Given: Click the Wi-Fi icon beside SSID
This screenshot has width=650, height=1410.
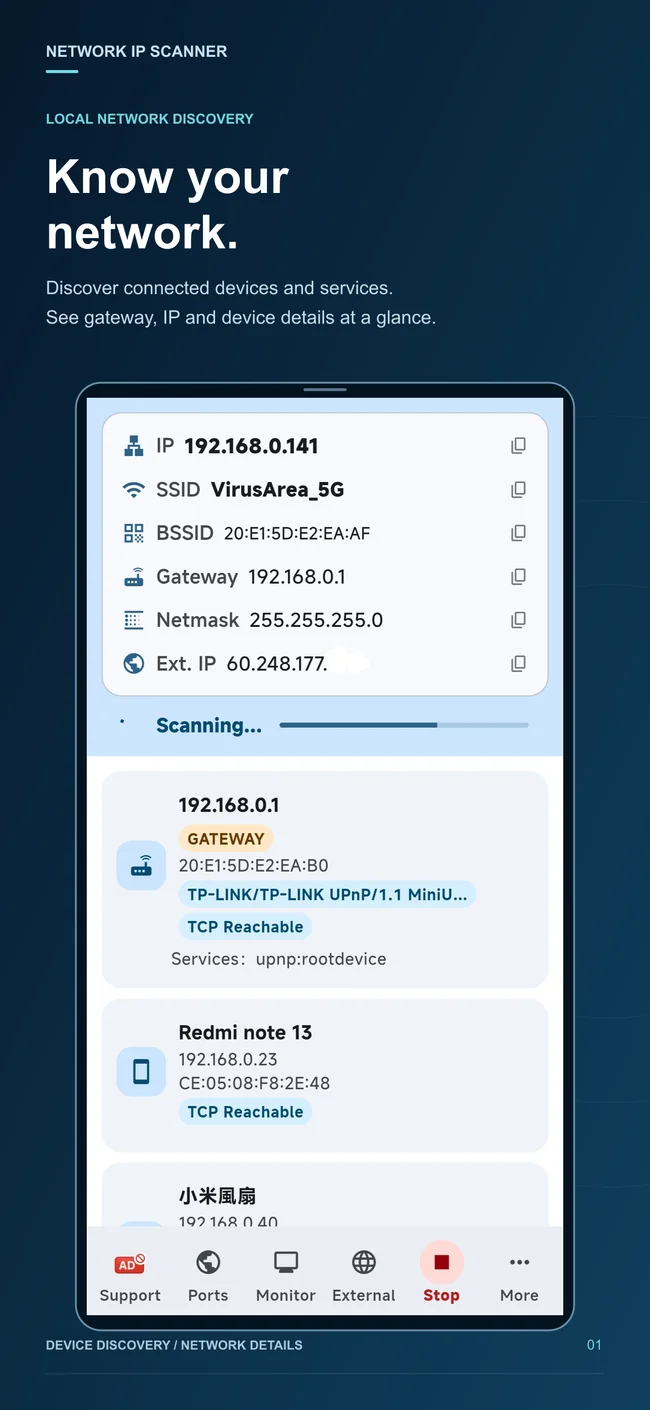Looking at the screenshot, I should coord(133,490).
